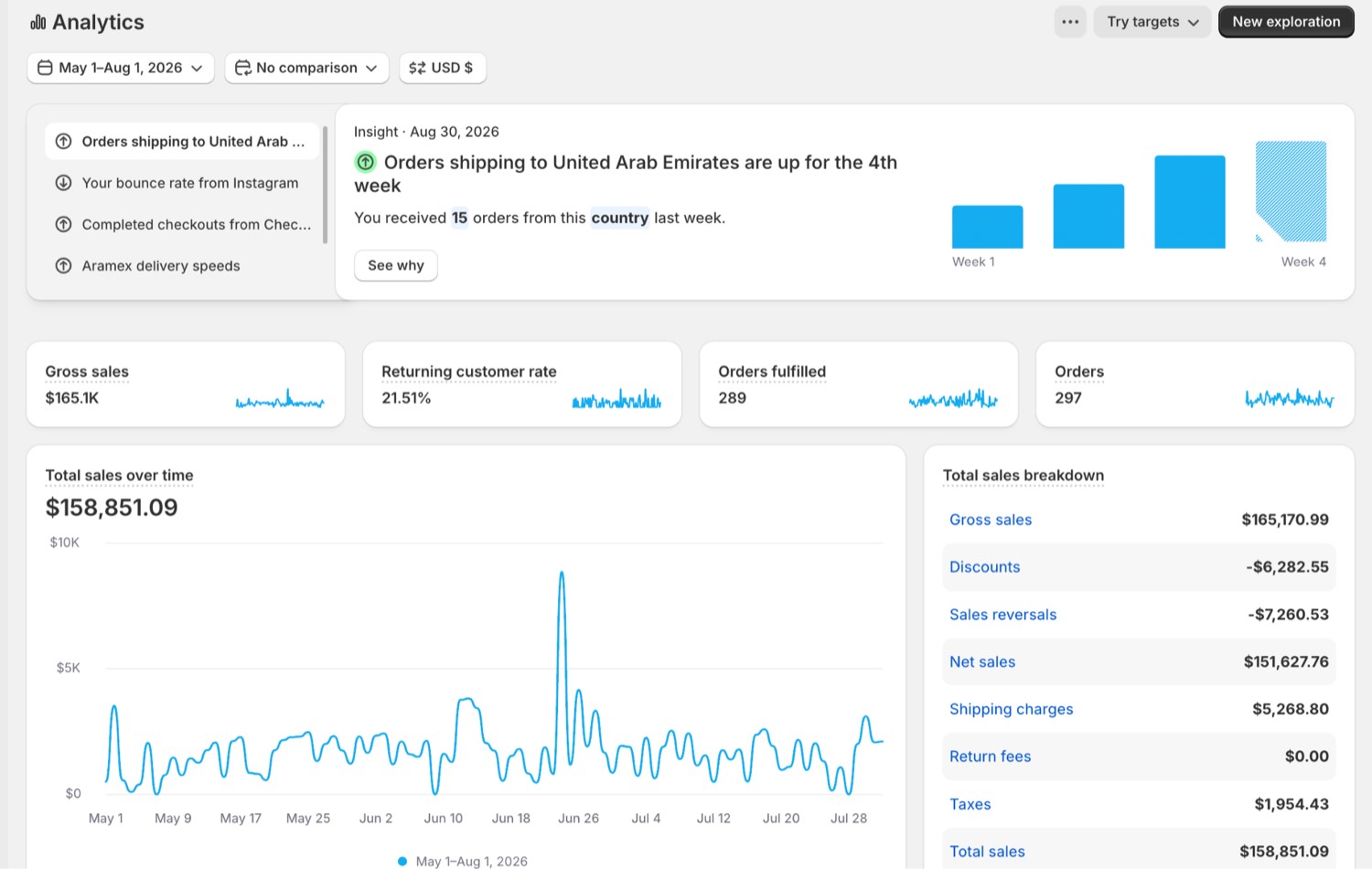
Task: Open the Orders fulfilled metric card
Action: (x=859, y=384)
